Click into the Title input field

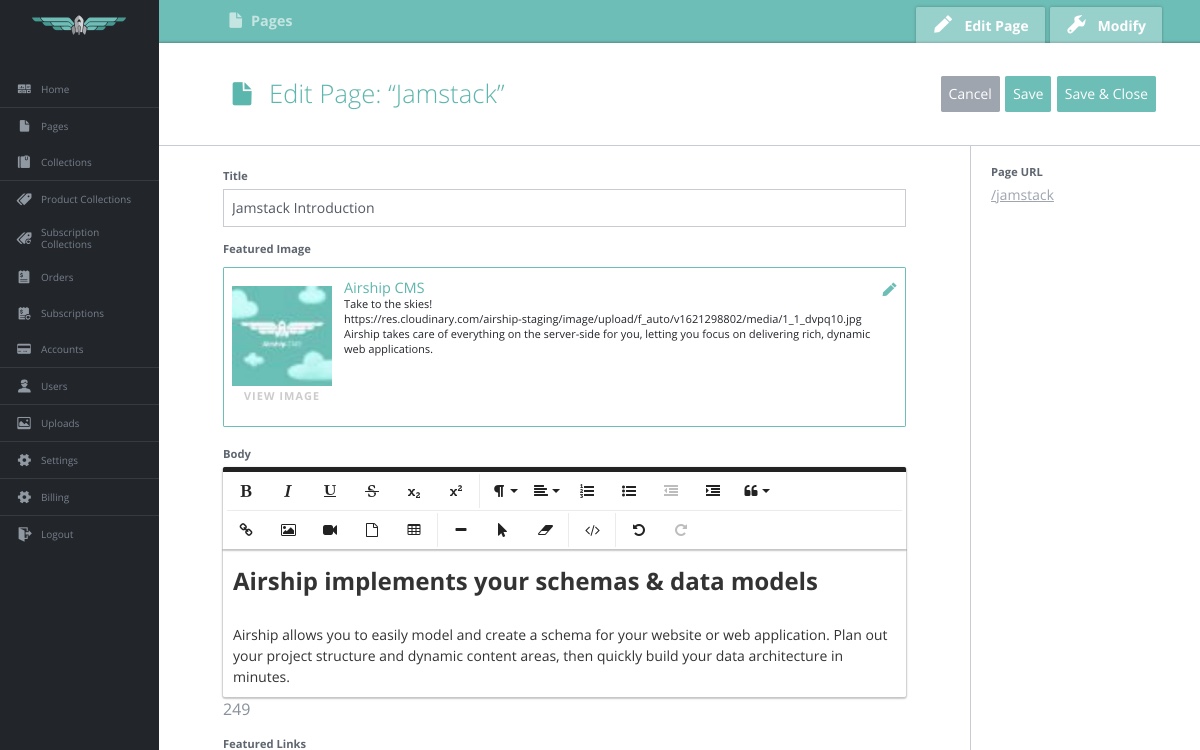[564, 208]
